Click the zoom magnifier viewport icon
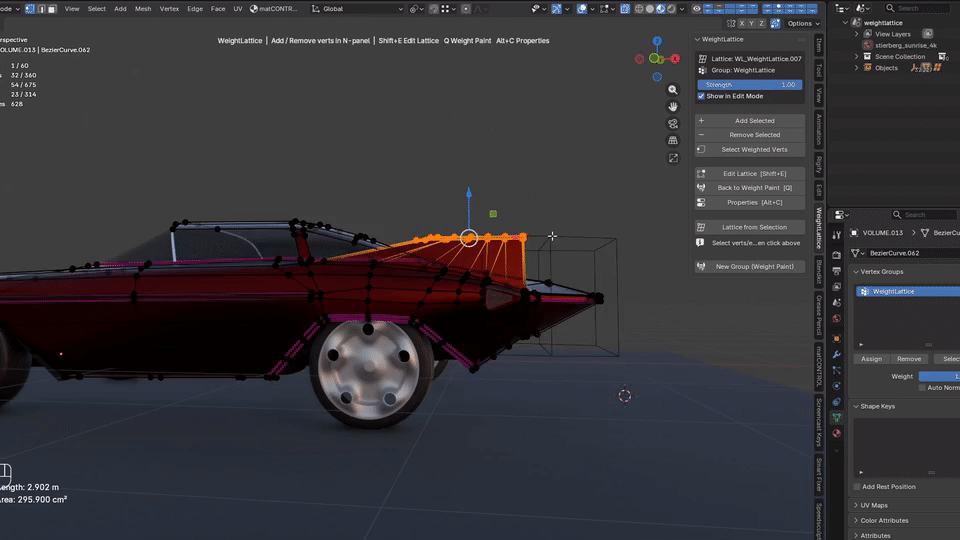 click(673, 90)
